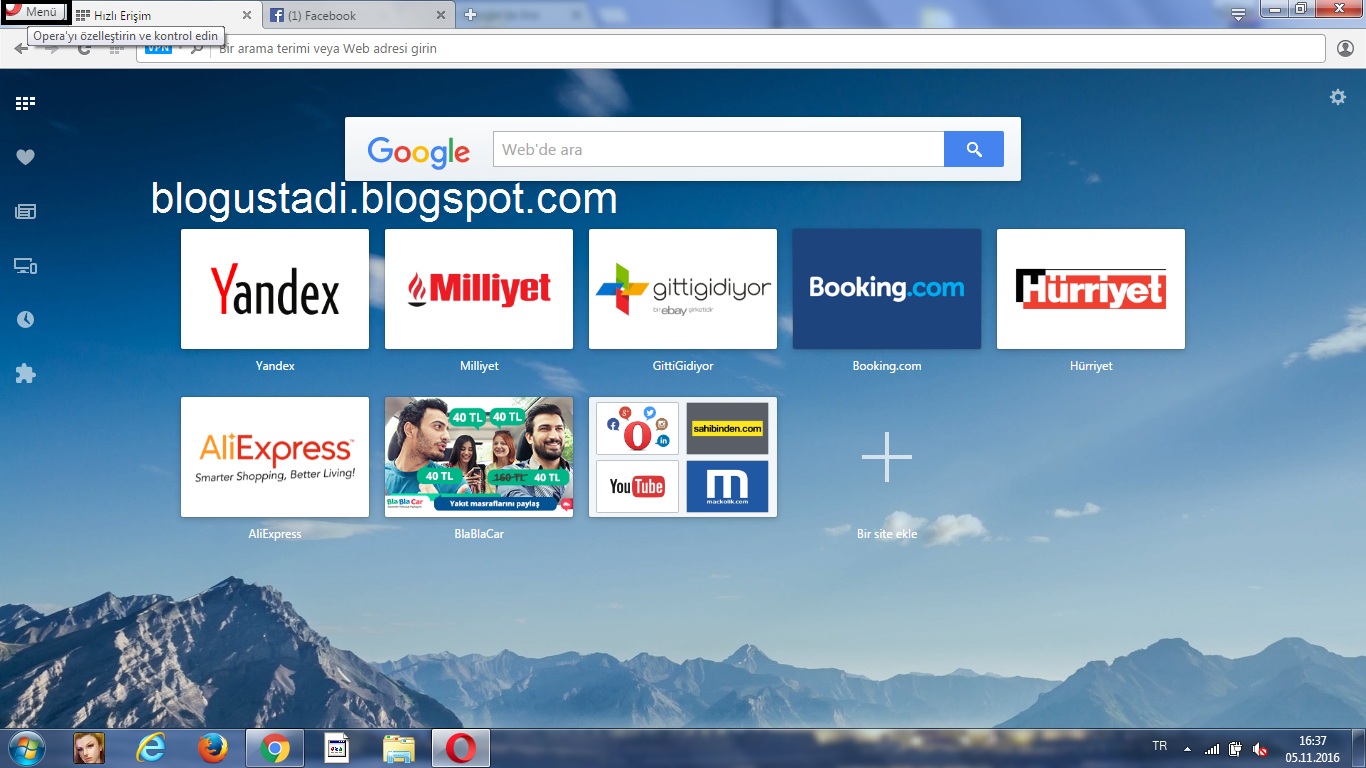Toggle the VPN badge in address bar
This screenshot has height=768, width=1366.
(x=159, y=48)
